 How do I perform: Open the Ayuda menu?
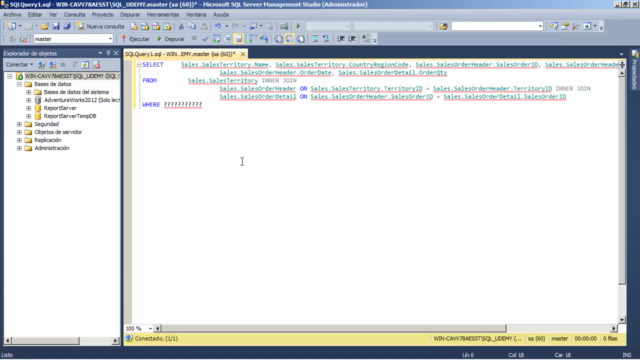pyautogui.click(x=221, y=14)
